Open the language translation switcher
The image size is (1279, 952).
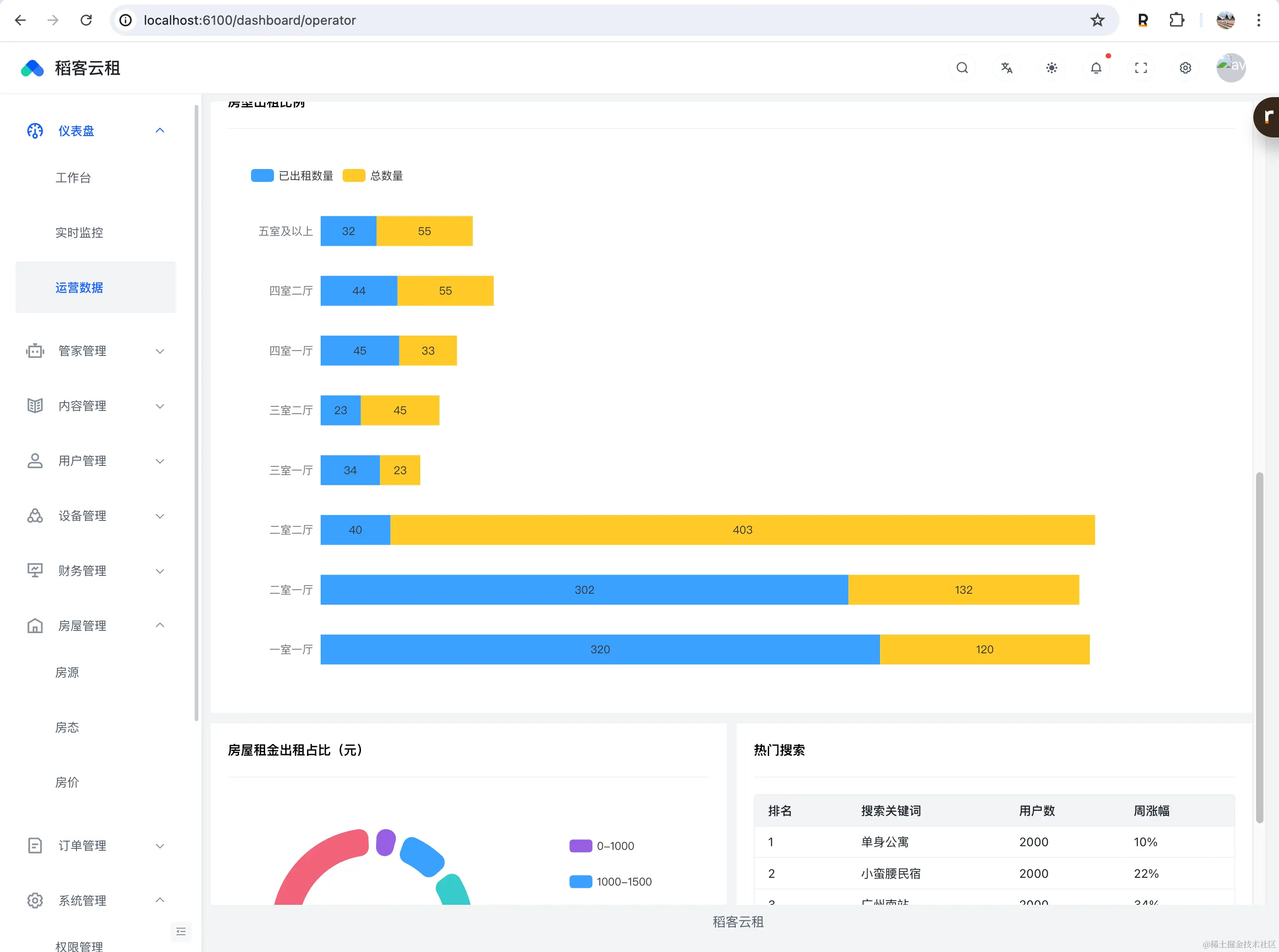click(1006, 68)
